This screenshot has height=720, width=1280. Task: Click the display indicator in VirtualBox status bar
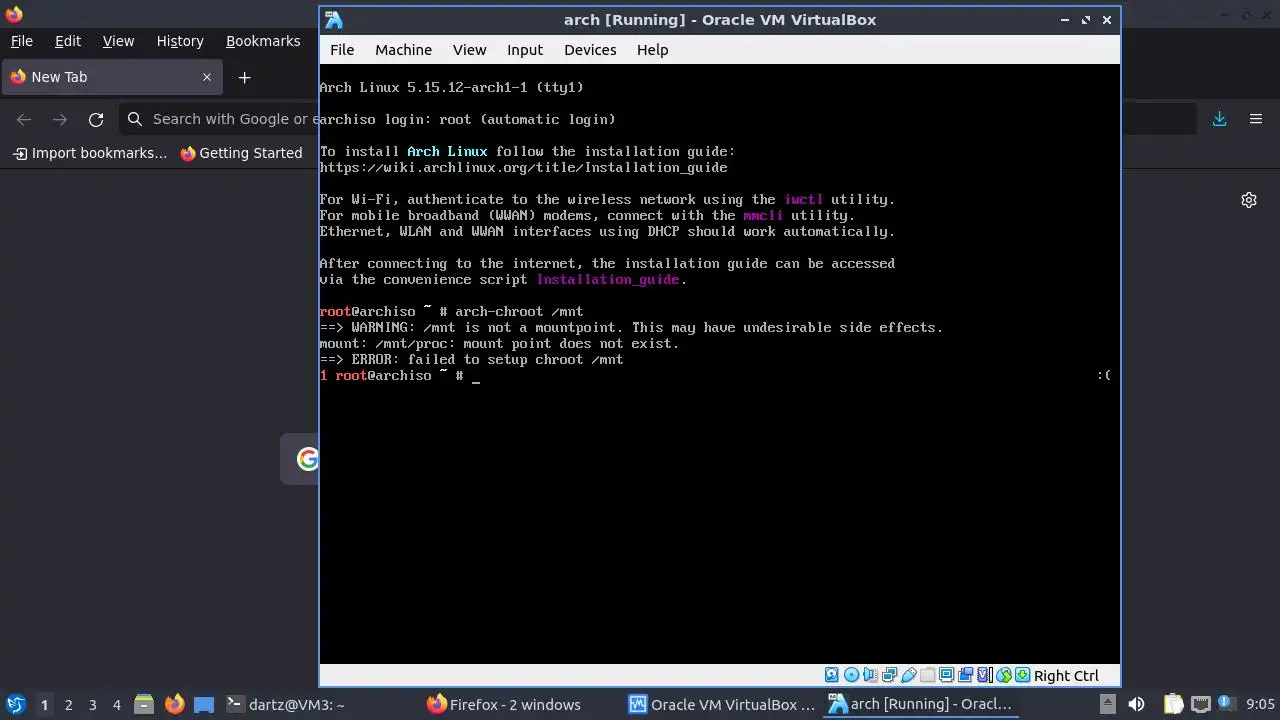(x=946, y=675)
